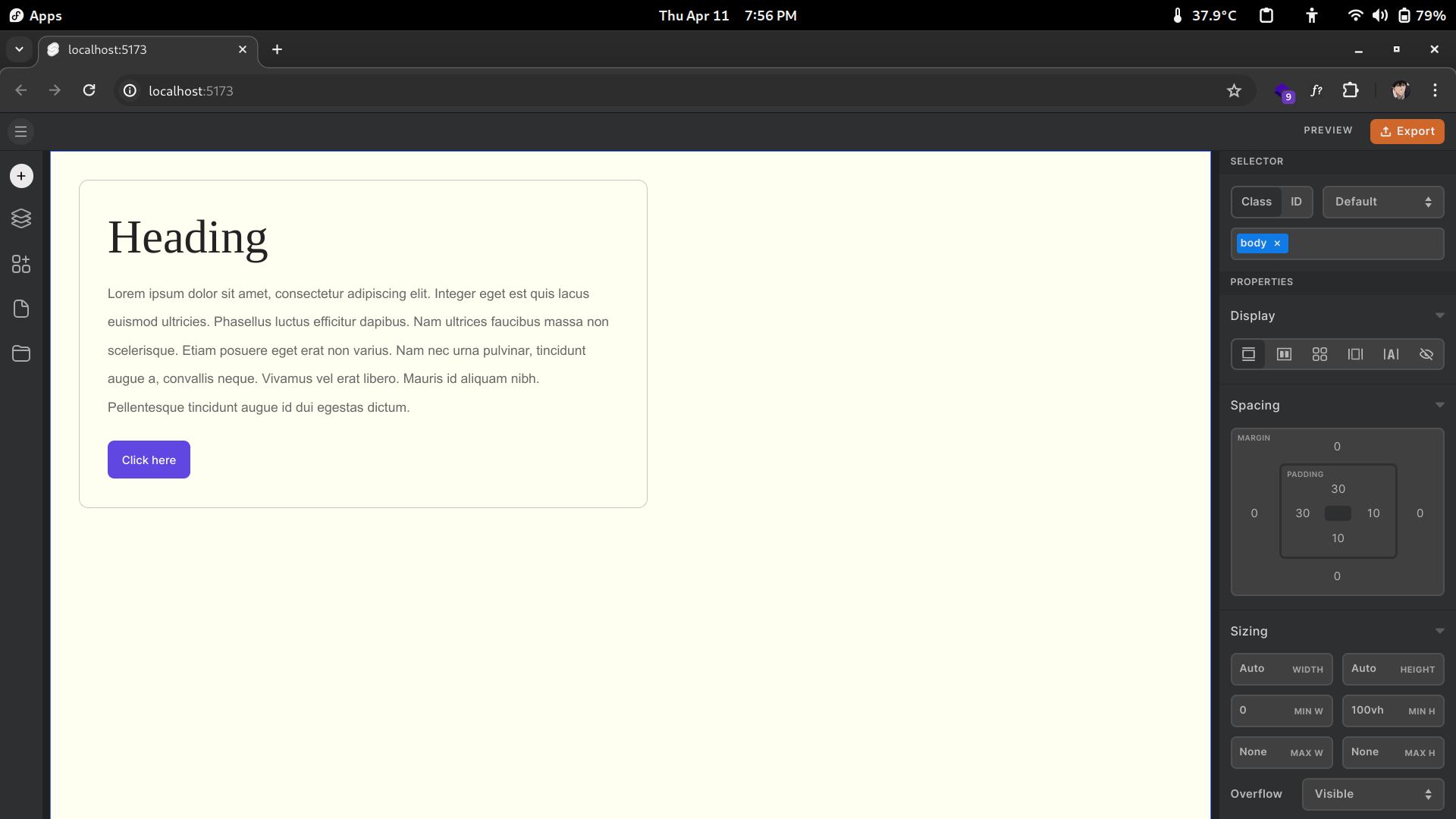
Task: Remove the body selector tag
Action: tap(1277, 243)
